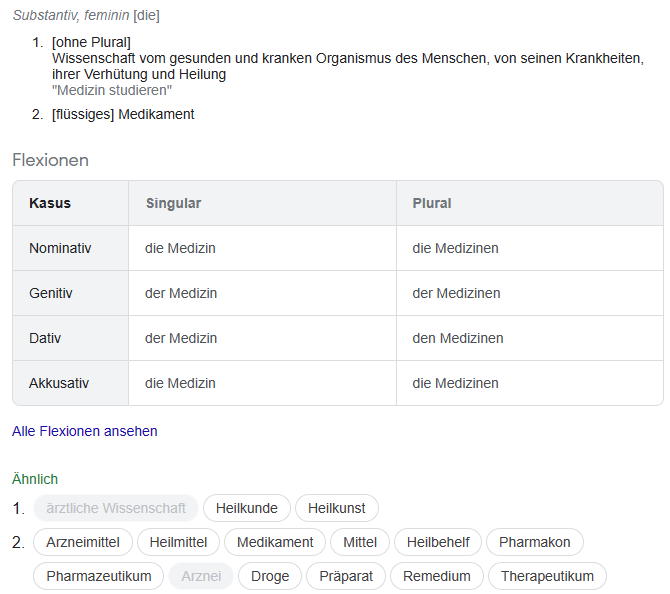This screenshot has width=670, height=594.
Task: Click the 'Therapeutikum' synonym chip
Action: [x=547, y=576]
